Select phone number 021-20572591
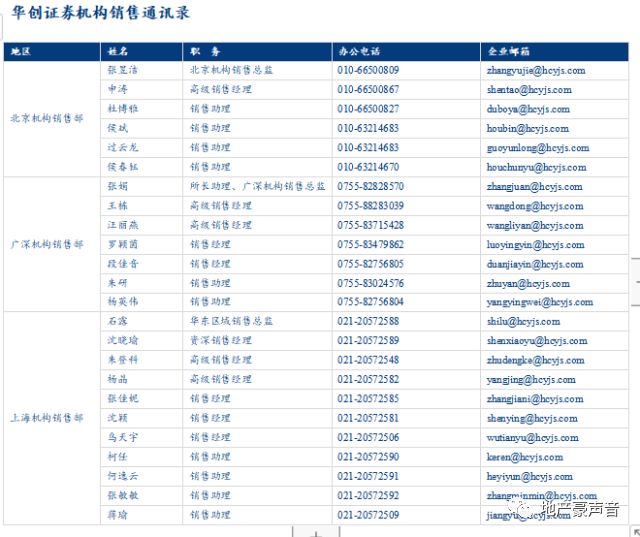Screen dimensions: 640x537 (x=368, y=476)
